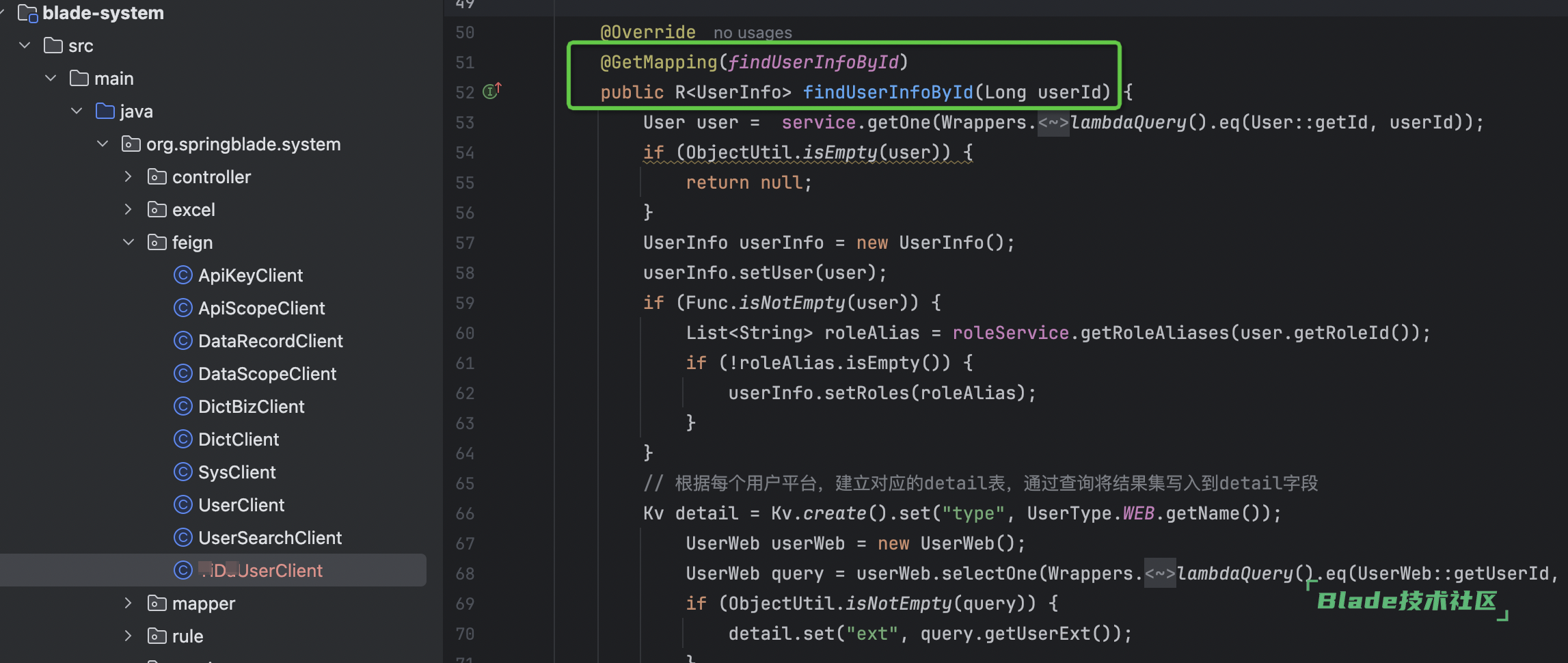Viewport: 1568px width, 663px height.
Task: Collapse the src directory node
Action: coord(25,46)
